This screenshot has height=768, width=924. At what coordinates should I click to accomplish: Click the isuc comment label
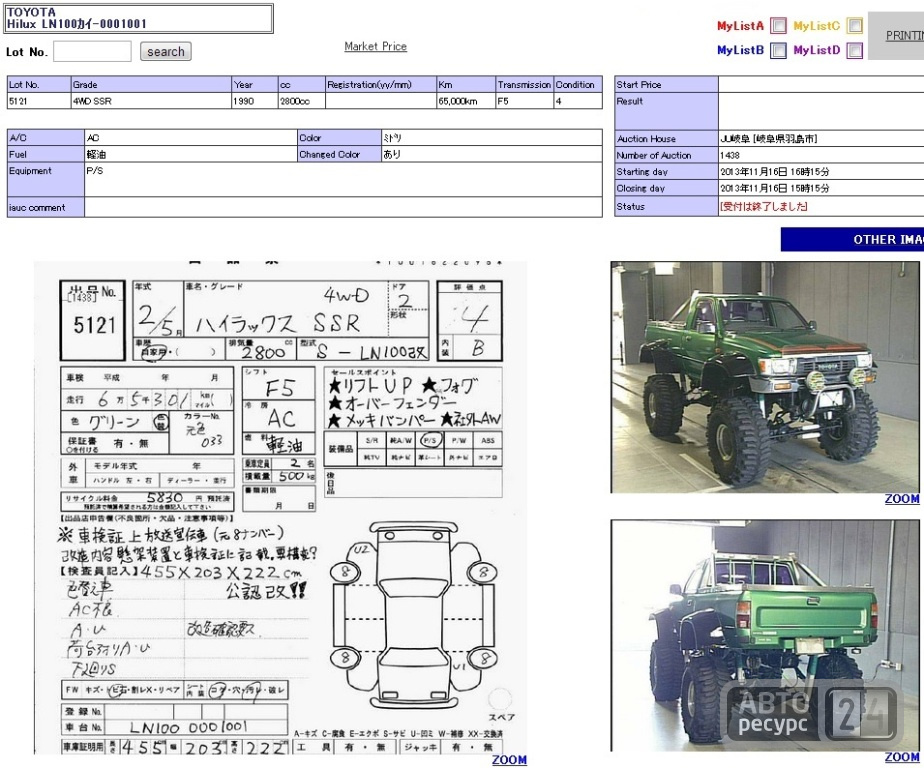pos(45,207)
